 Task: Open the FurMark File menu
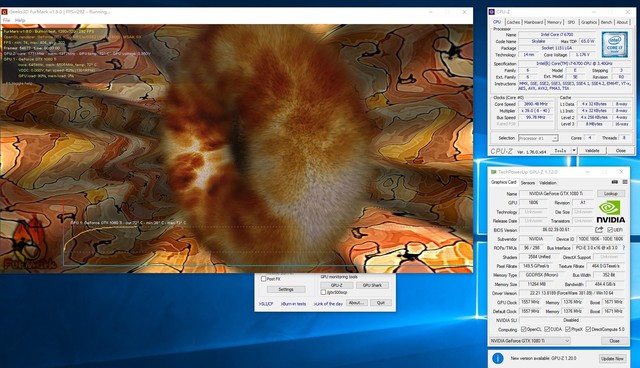click(x=6, y=20)
